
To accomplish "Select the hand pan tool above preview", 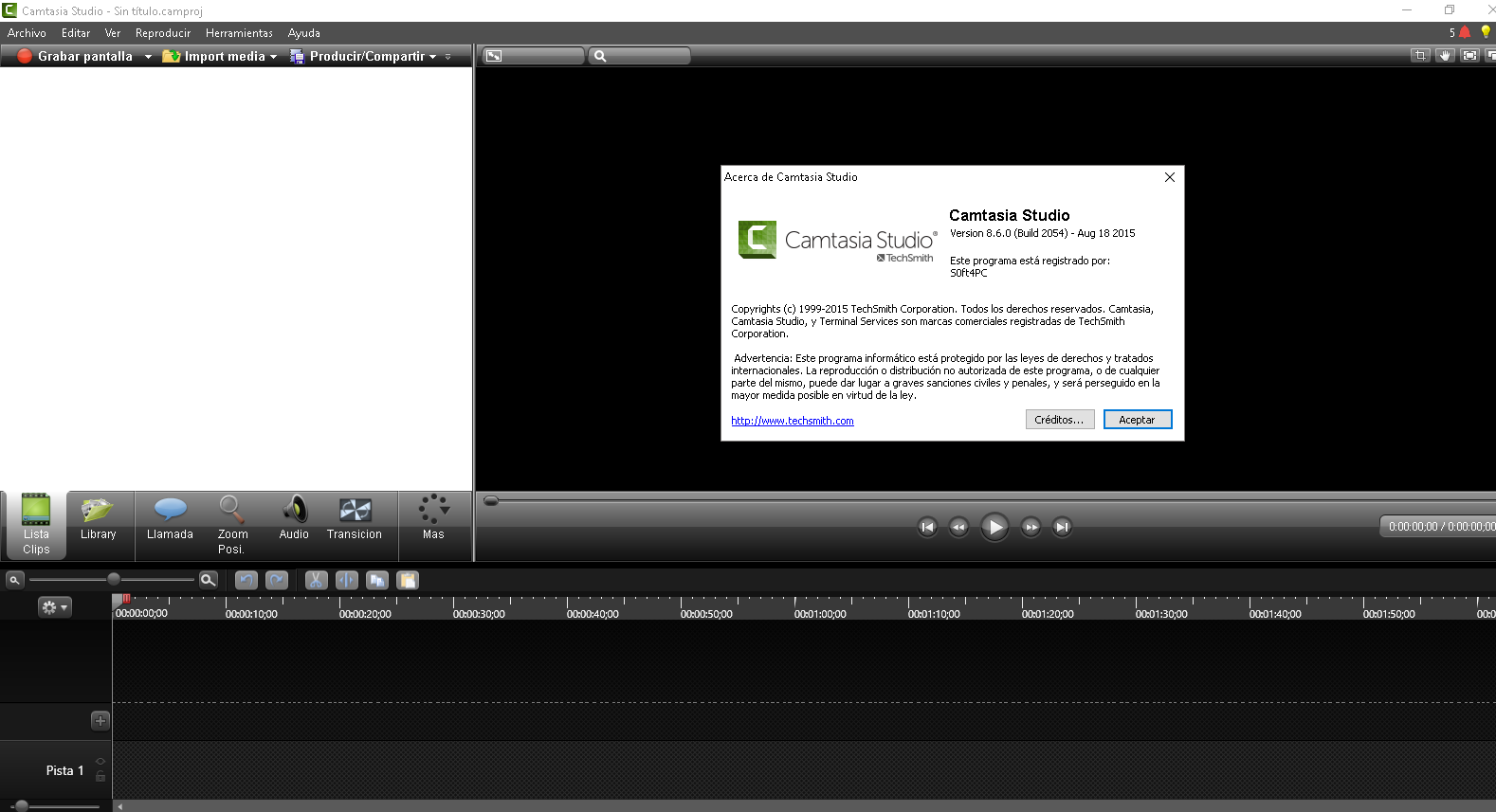I will click(1445, 56).
